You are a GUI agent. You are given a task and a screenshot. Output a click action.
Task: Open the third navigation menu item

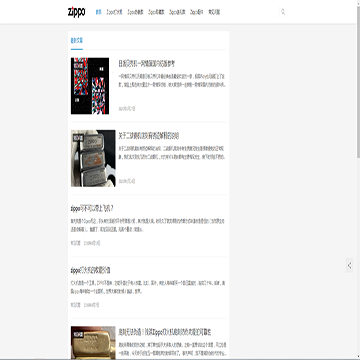[135, 12]
